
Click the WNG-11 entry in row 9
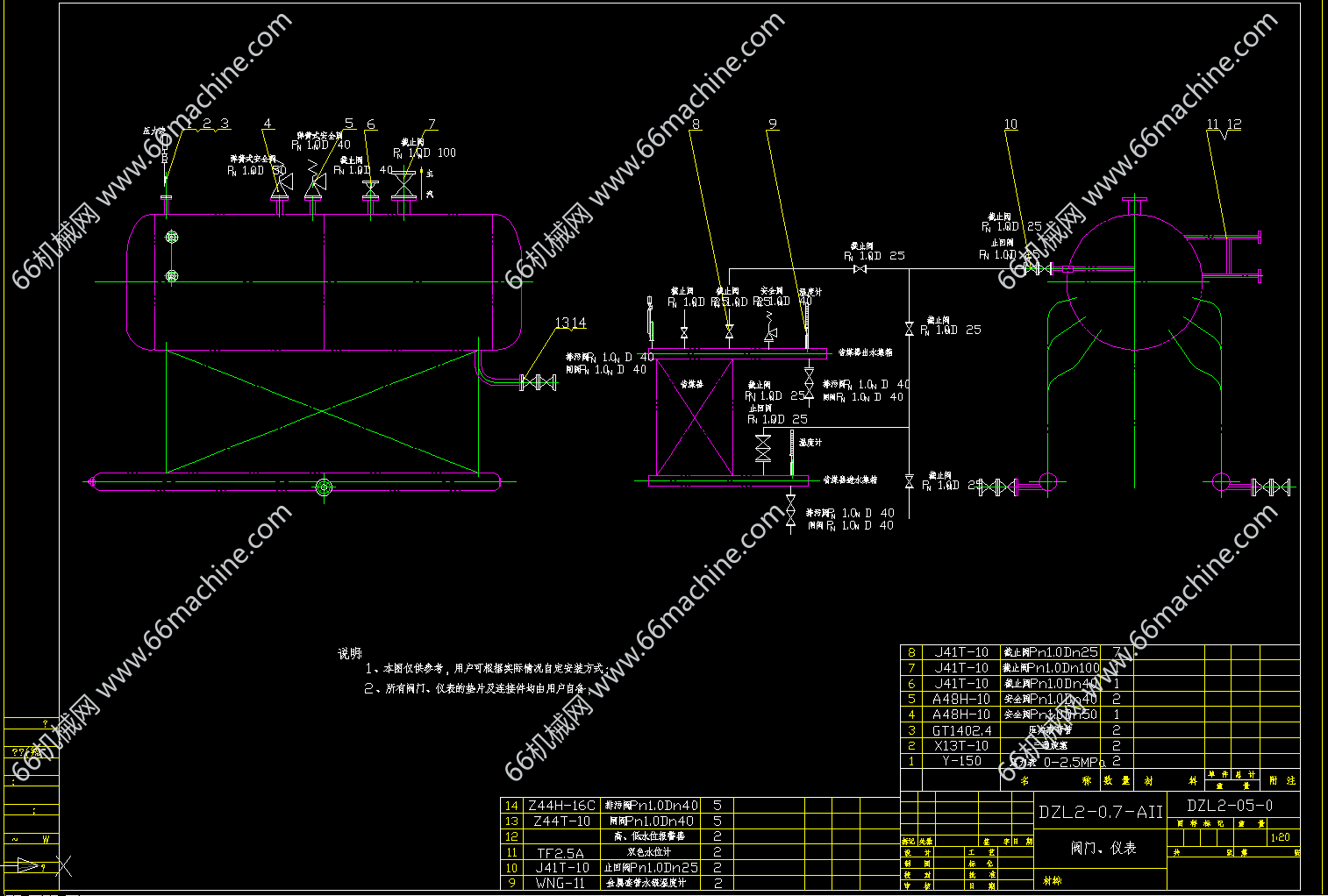point(560,883)
